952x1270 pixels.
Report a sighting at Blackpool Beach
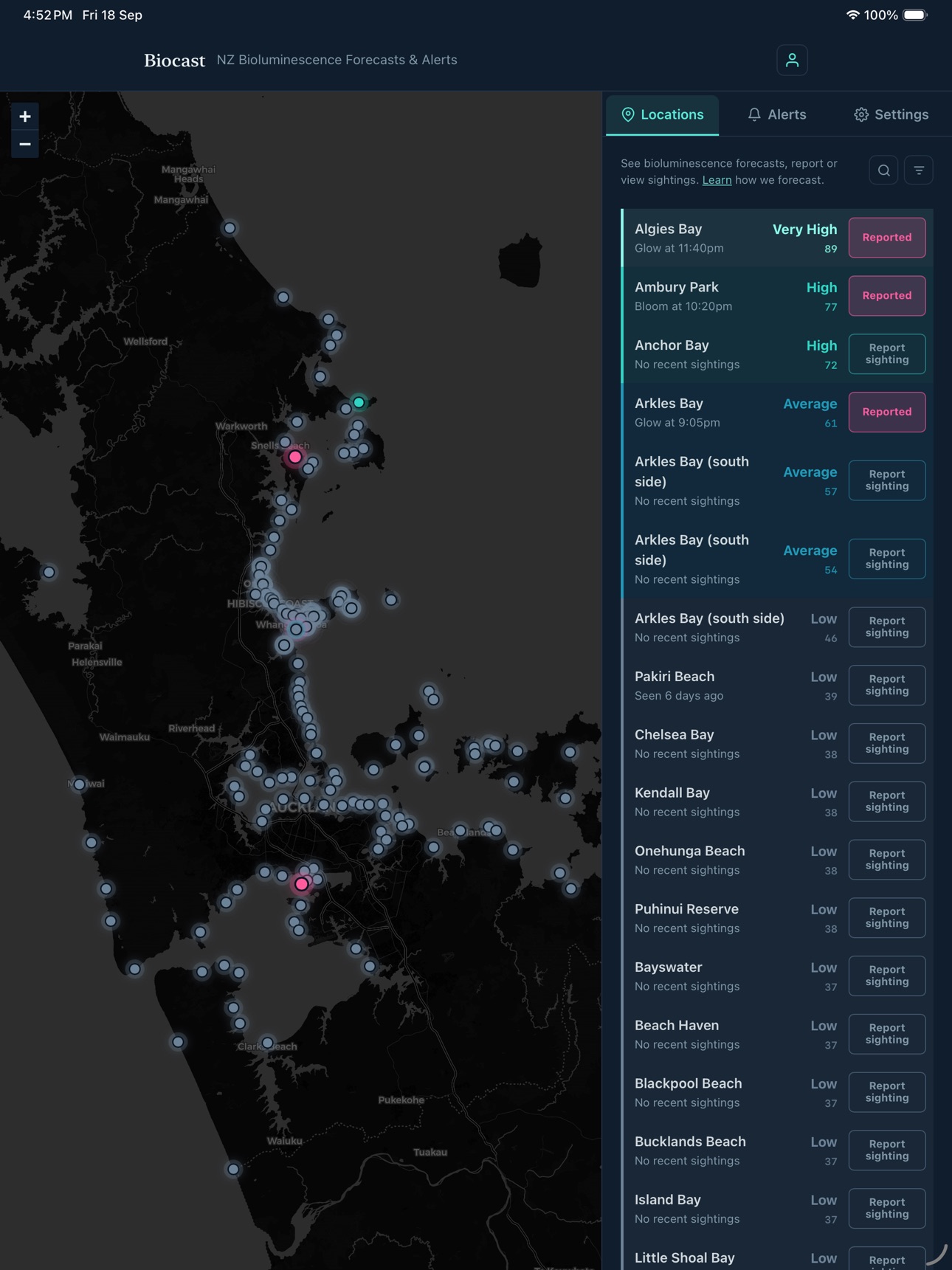pyautogui.click(x=887, y=1092)
